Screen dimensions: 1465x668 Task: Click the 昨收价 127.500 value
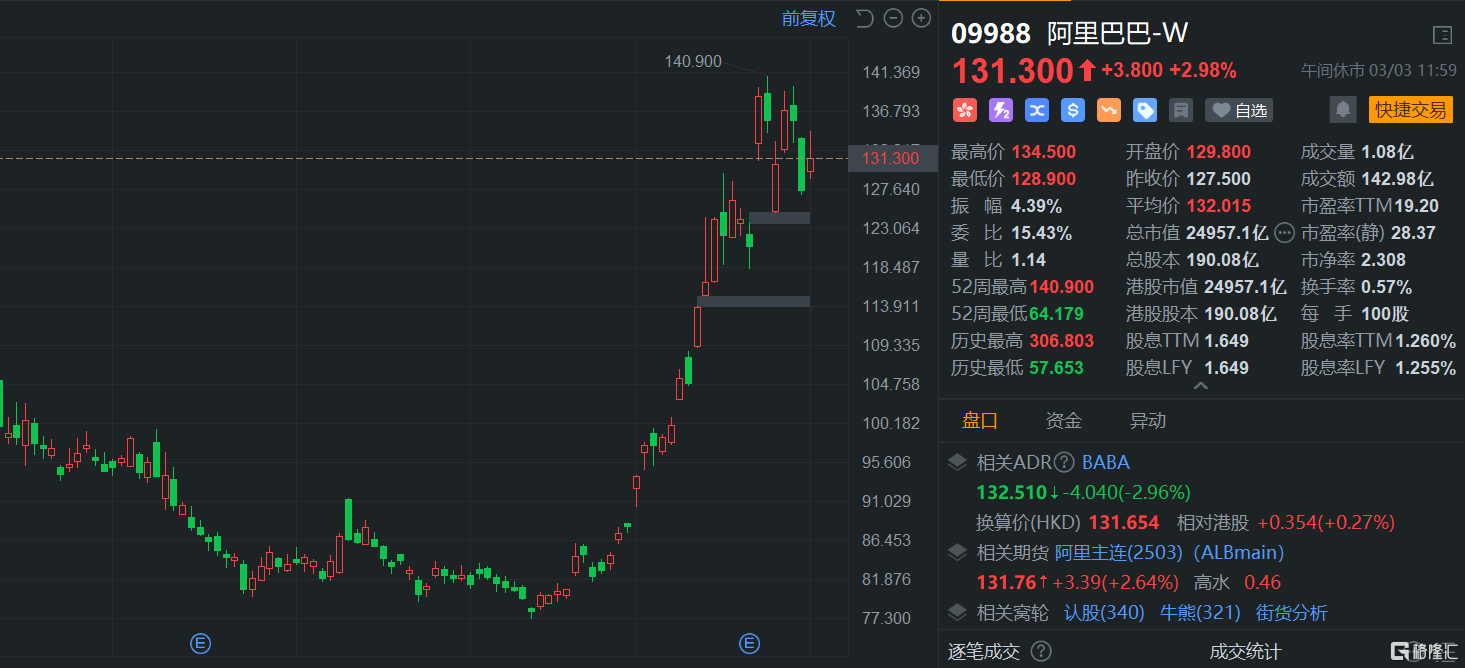(x=1218, y=179)
